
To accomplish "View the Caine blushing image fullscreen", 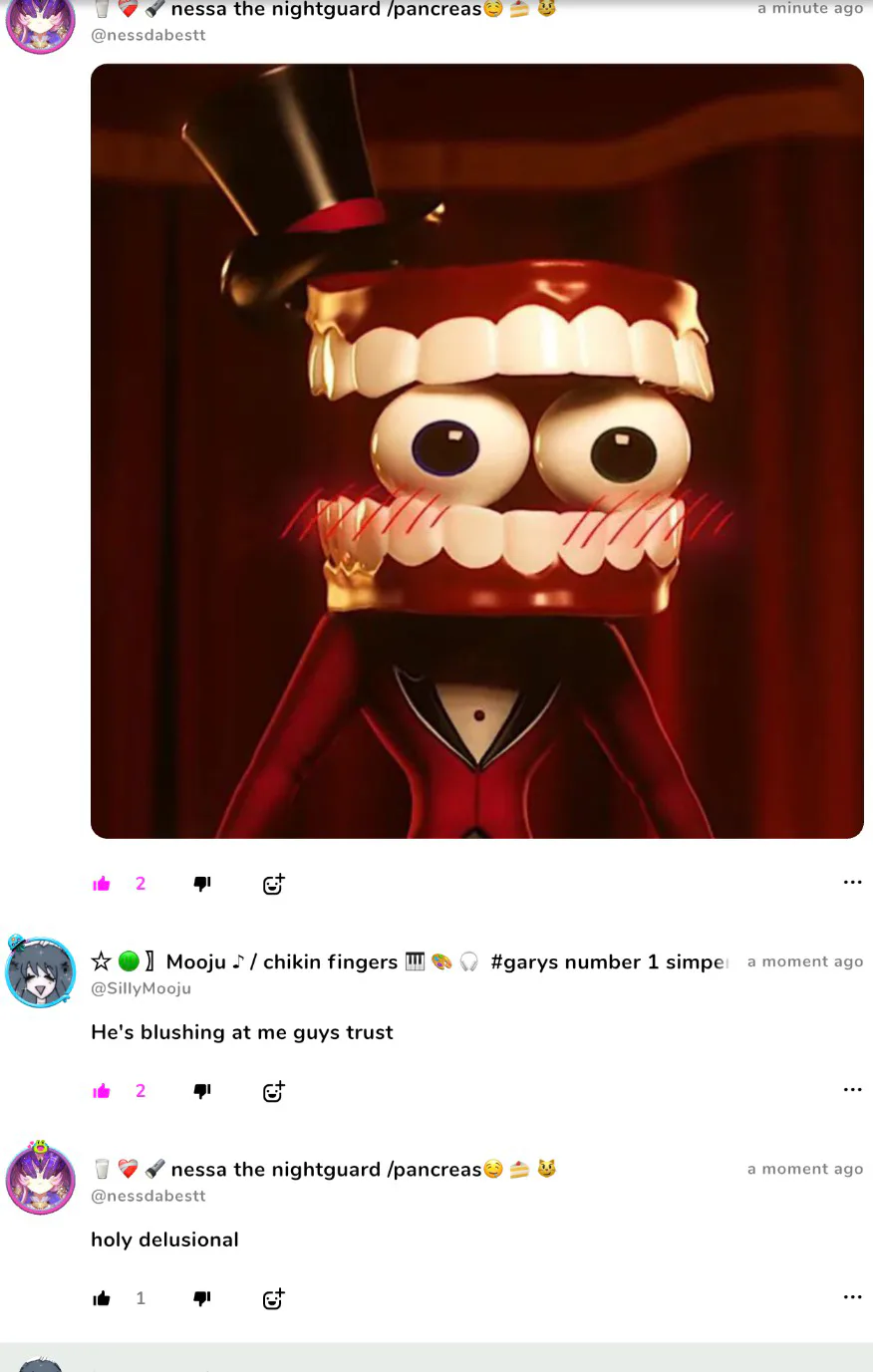I will [x=477, y=451].
